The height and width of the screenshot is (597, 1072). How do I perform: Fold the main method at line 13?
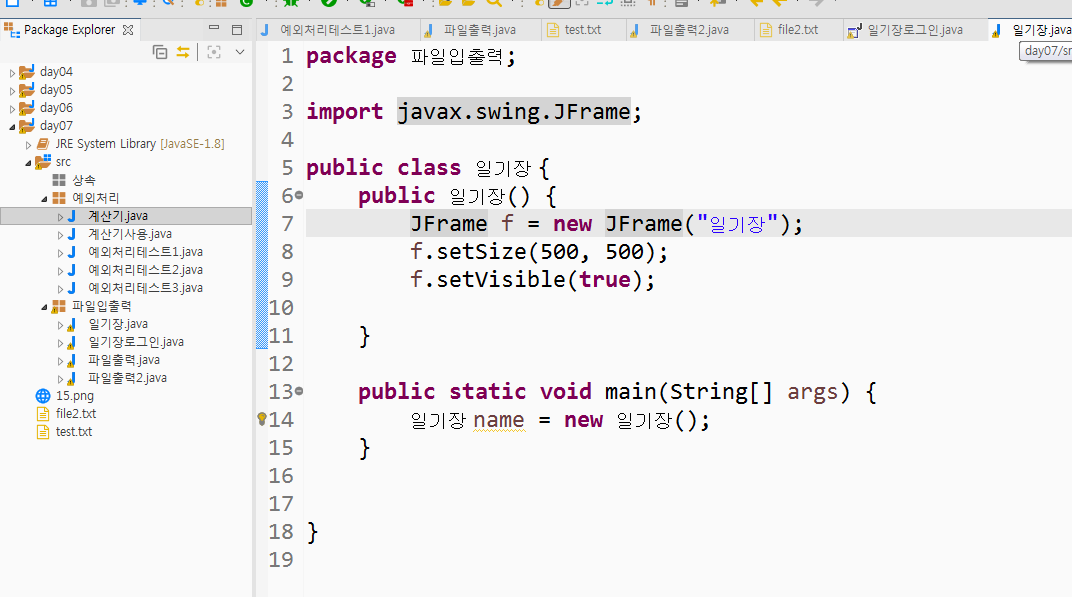[299, 392]
